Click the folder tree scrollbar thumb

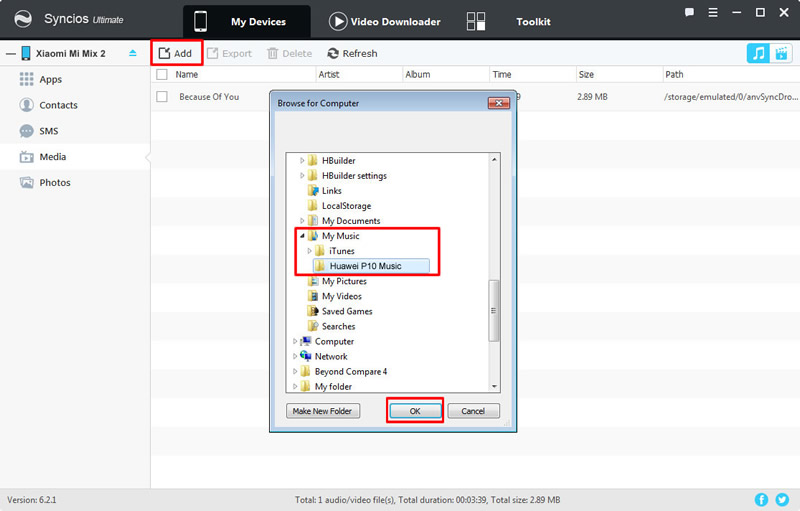pyautogui.click(x=494, y=311)
